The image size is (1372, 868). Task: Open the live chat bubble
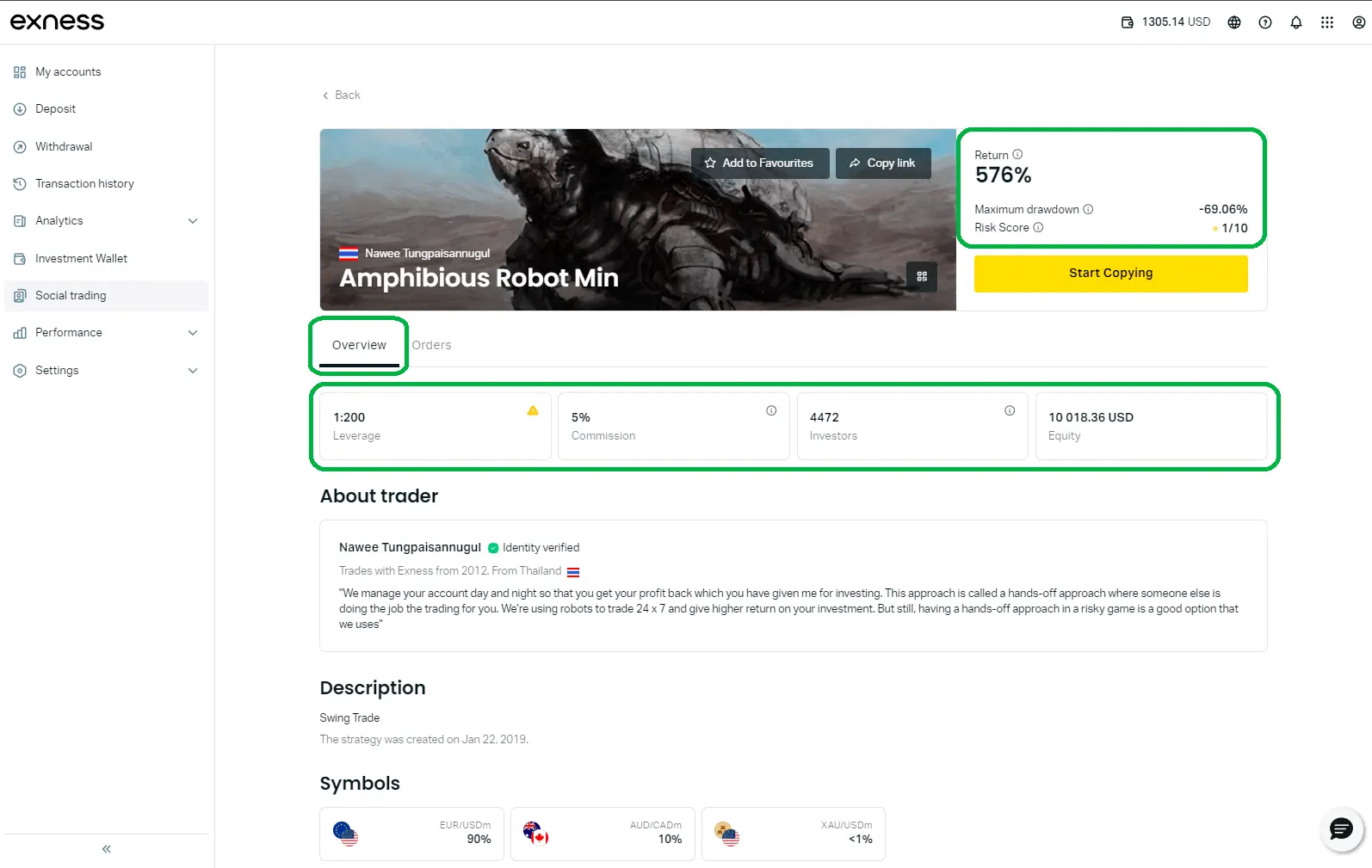coord(1341,829)
